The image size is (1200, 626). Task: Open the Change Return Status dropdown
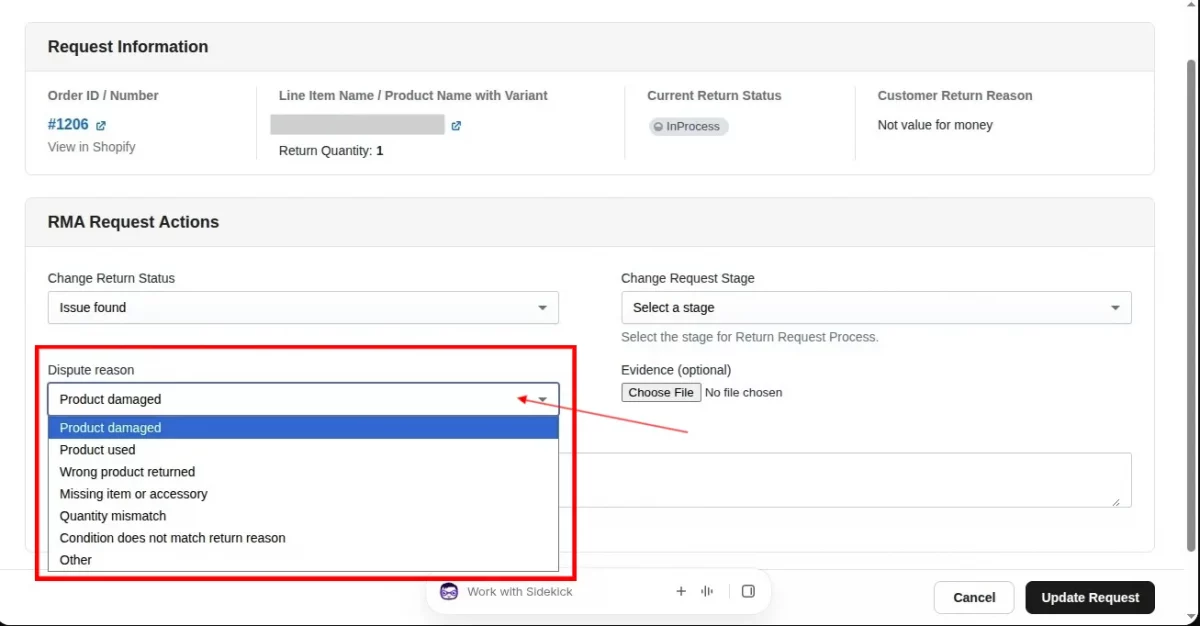coord(303,308)
